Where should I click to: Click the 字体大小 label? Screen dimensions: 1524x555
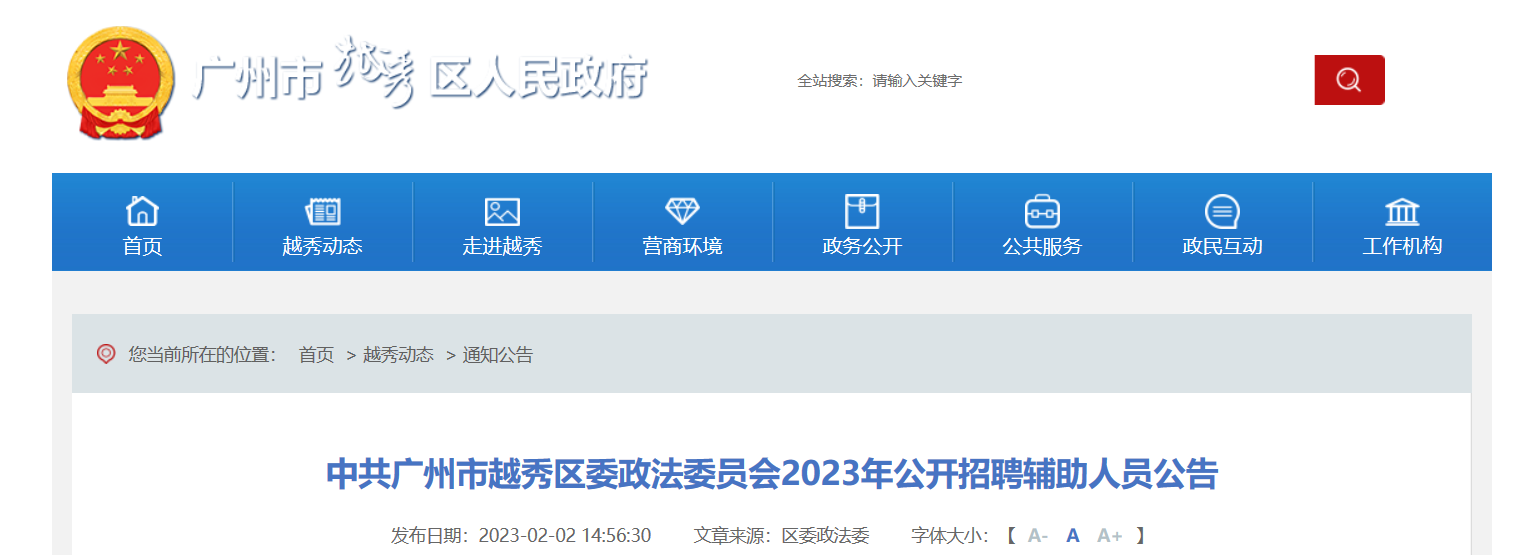950,536
